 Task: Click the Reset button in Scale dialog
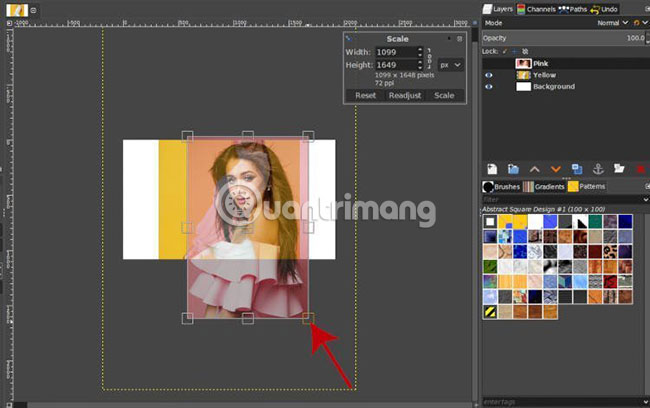(364, 95)
